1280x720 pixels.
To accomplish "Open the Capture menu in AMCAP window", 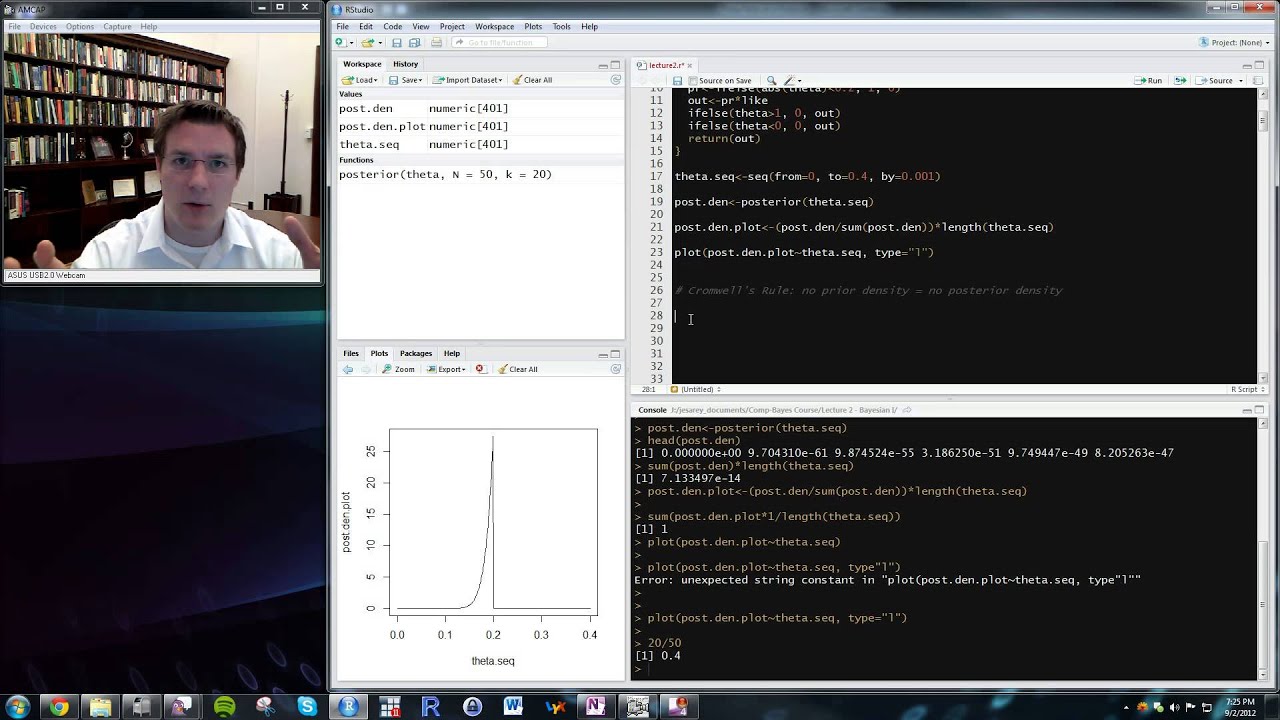I will [117, 26].
